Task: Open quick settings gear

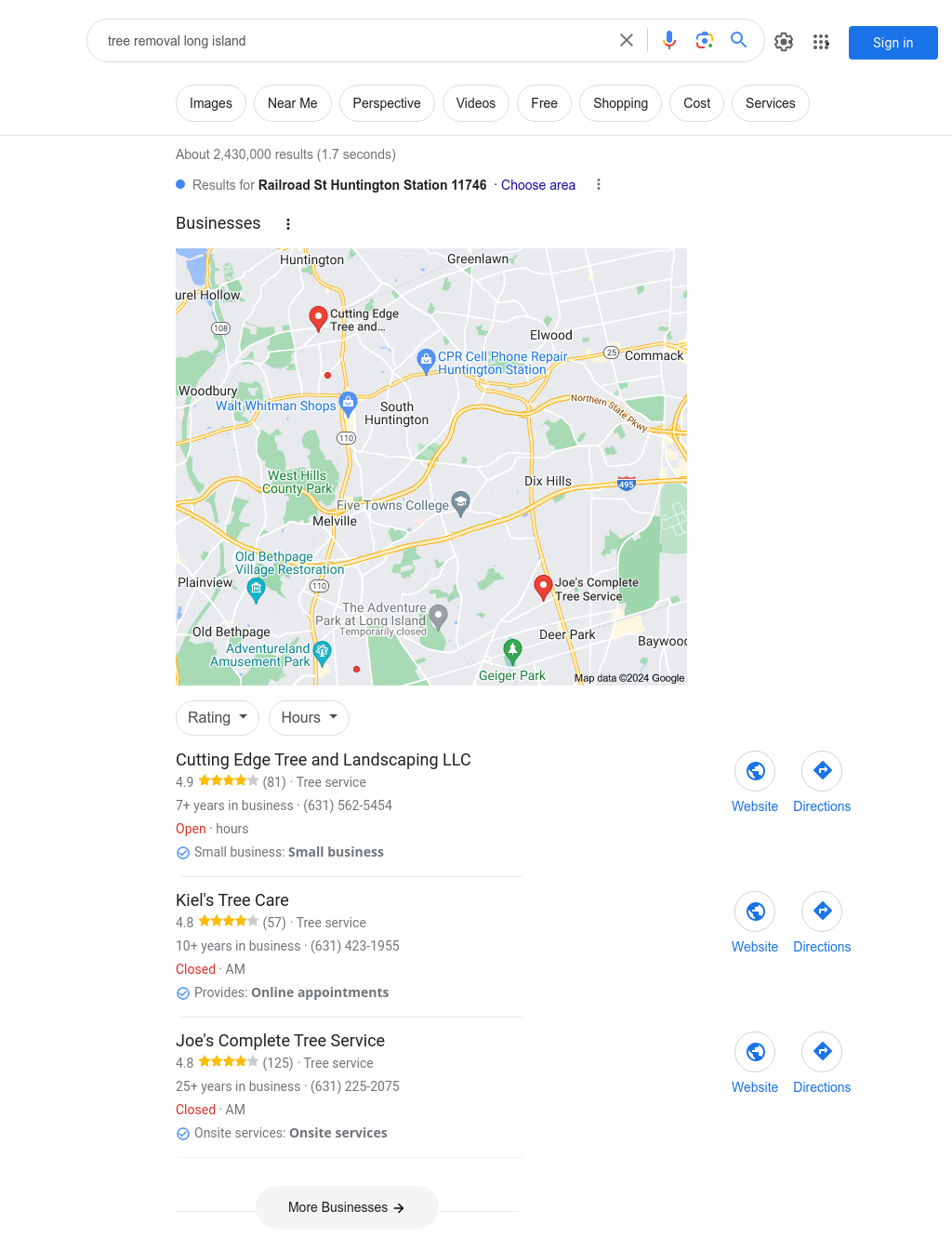Action: [784, 42]
